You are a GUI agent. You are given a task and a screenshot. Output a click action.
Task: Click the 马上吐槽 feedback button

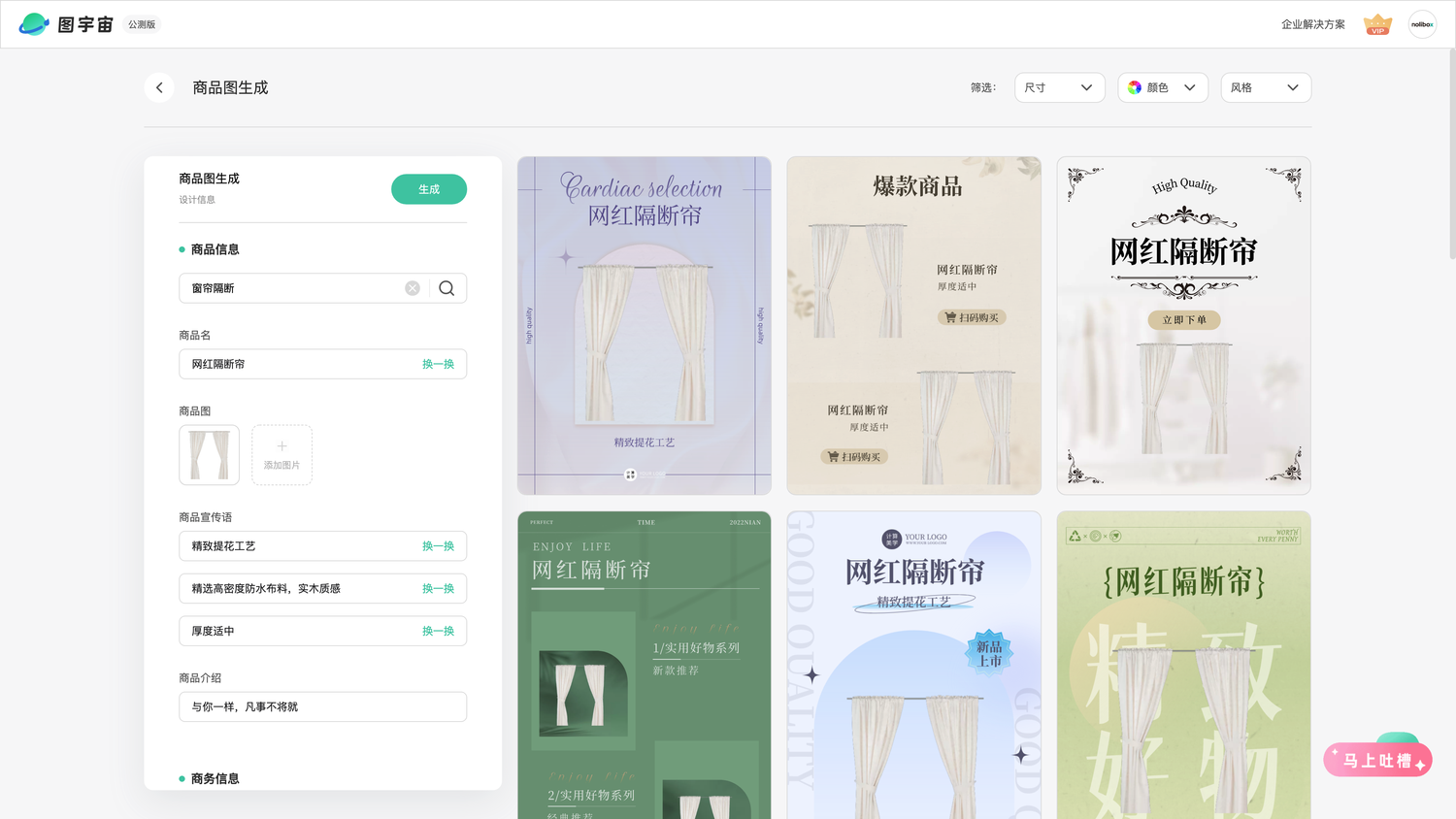[x=1377, y=761]
